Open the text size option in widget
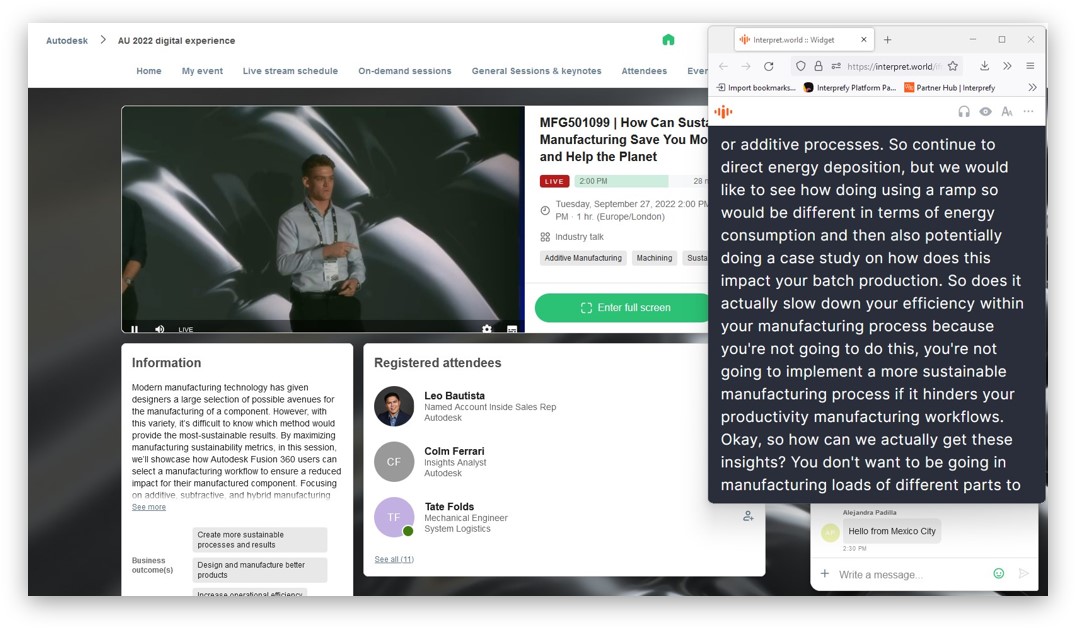Viewport: 1076px width, 630px height. [x=1007, y=112]
